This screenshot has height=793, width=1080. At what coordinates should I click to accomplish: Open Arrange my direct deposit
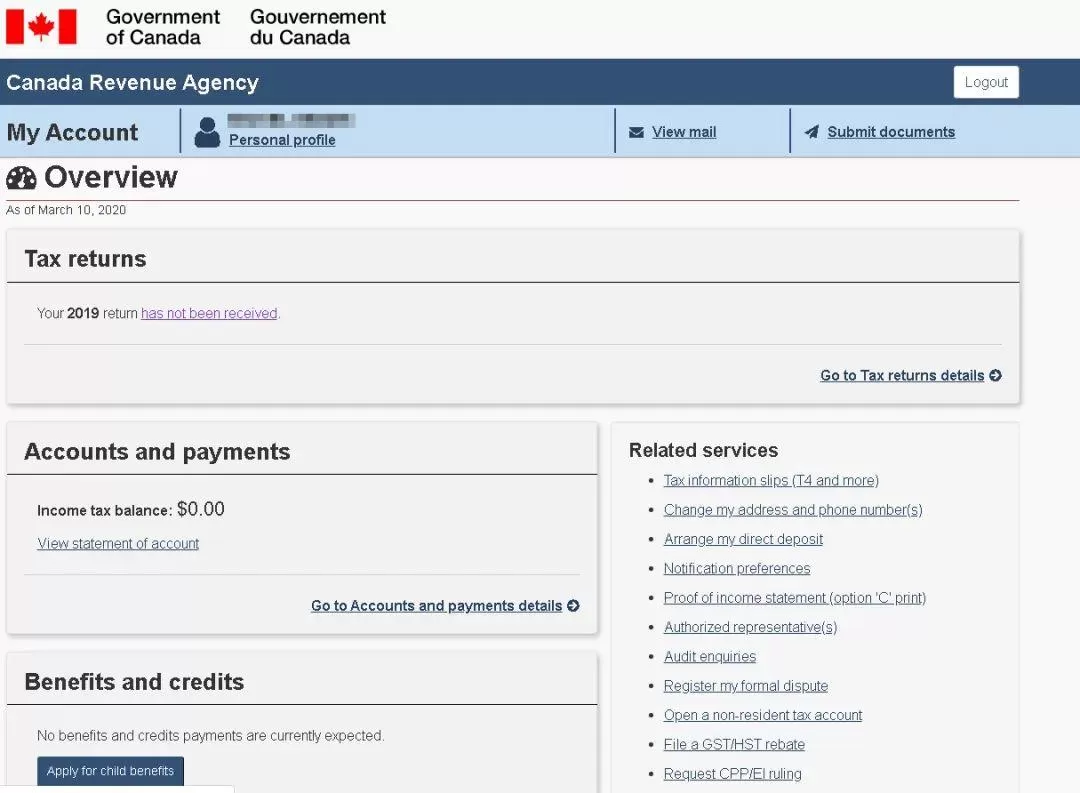[x=743, y=539]
